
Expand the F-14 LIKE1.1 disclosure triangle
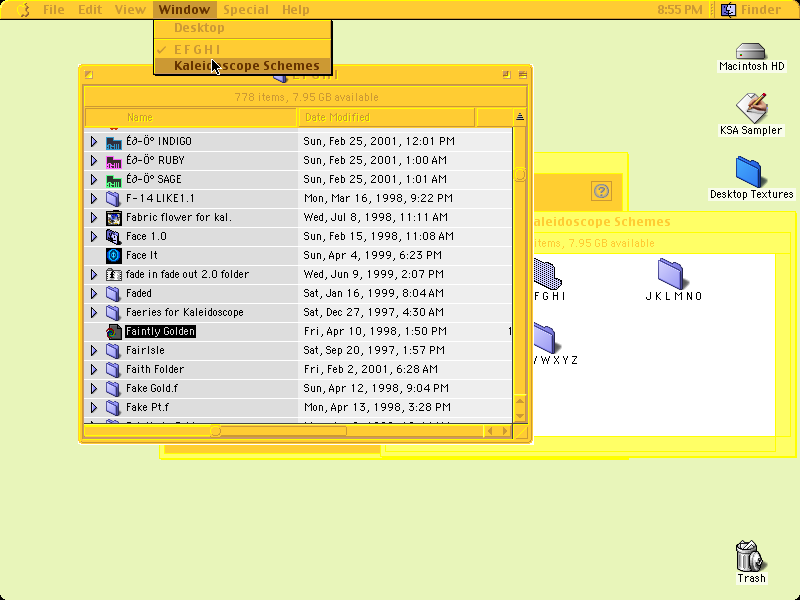click(x=94, y=198)
